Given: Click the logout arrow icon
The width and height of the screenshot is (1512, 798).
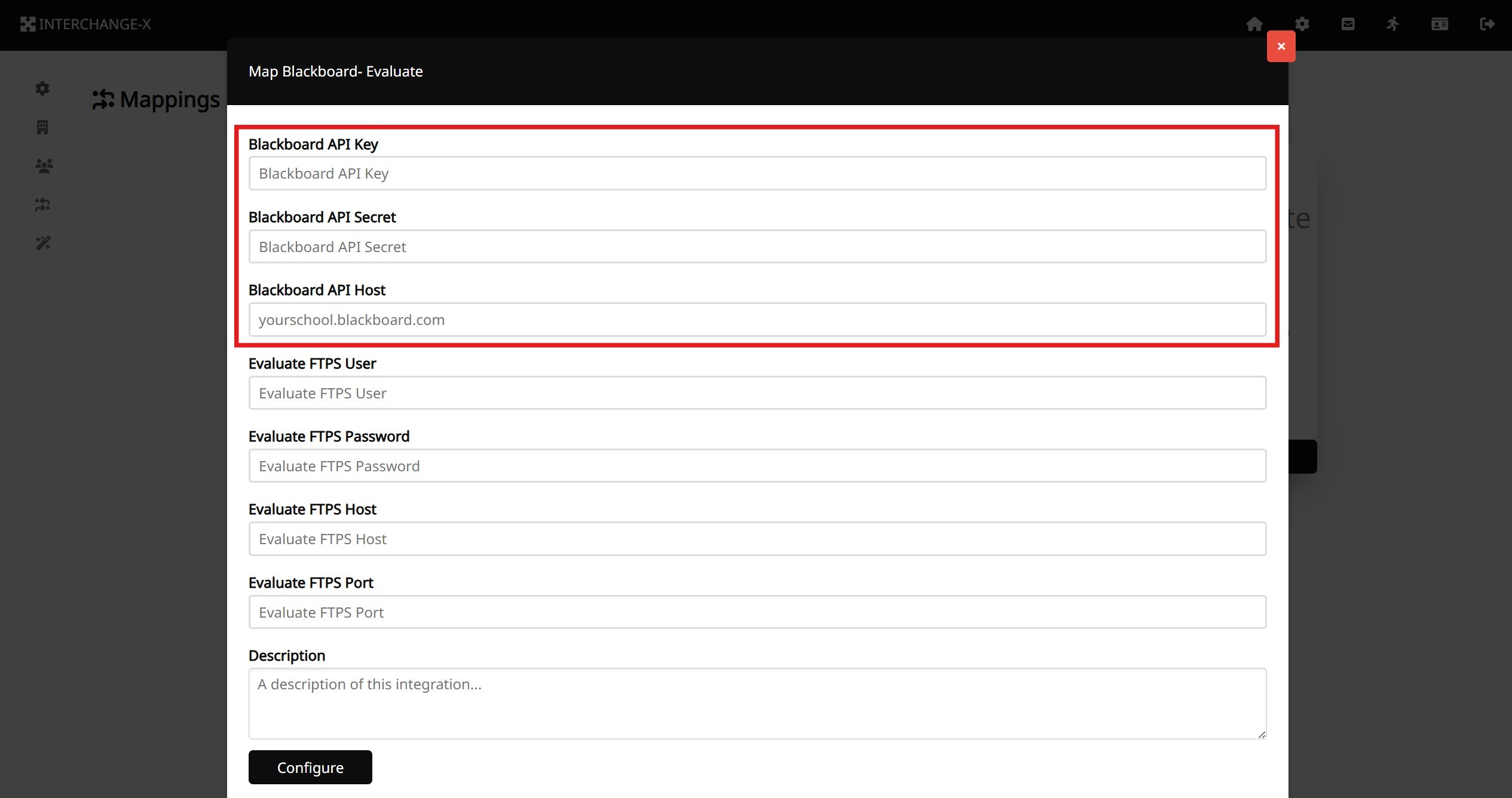Looking at the screenshot, I should point(1487,24).
